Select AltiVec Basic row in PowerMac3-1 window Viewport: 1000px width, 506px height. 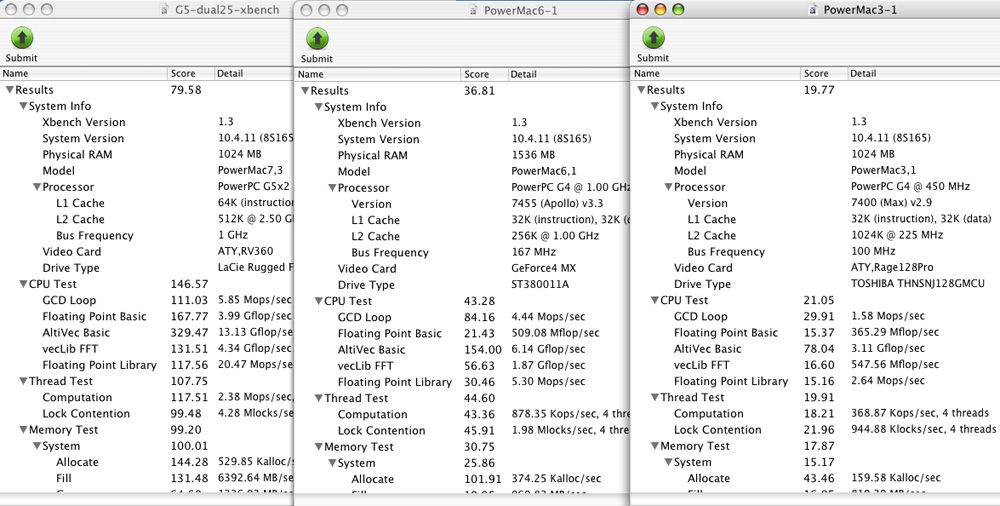coord(707,349)
